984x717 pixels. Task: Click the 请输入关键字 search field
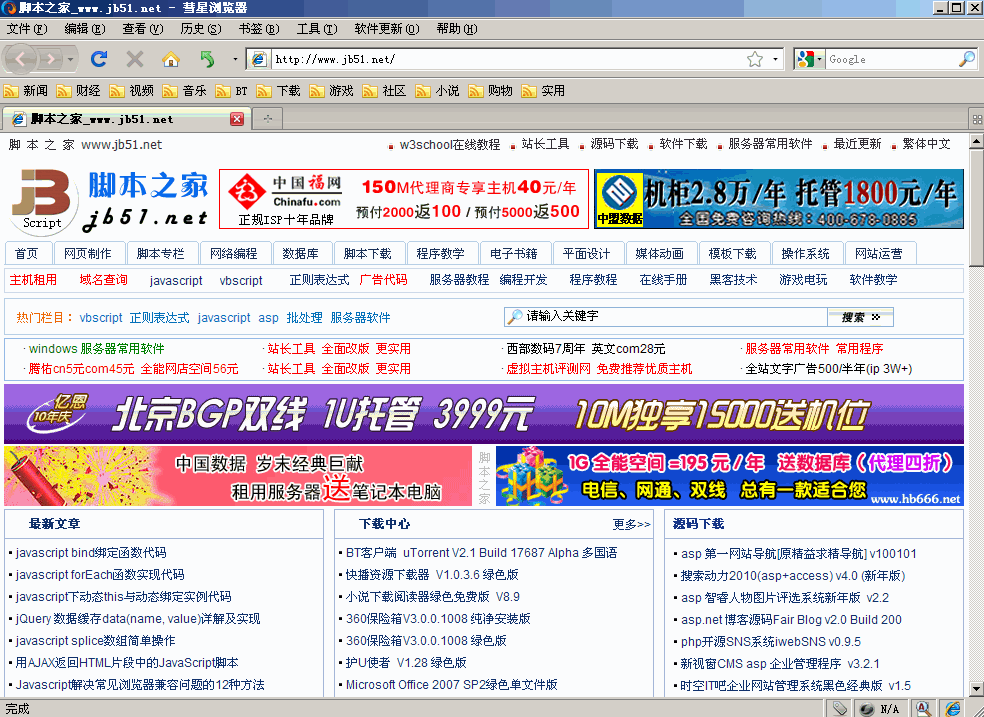tap(665, 317)
